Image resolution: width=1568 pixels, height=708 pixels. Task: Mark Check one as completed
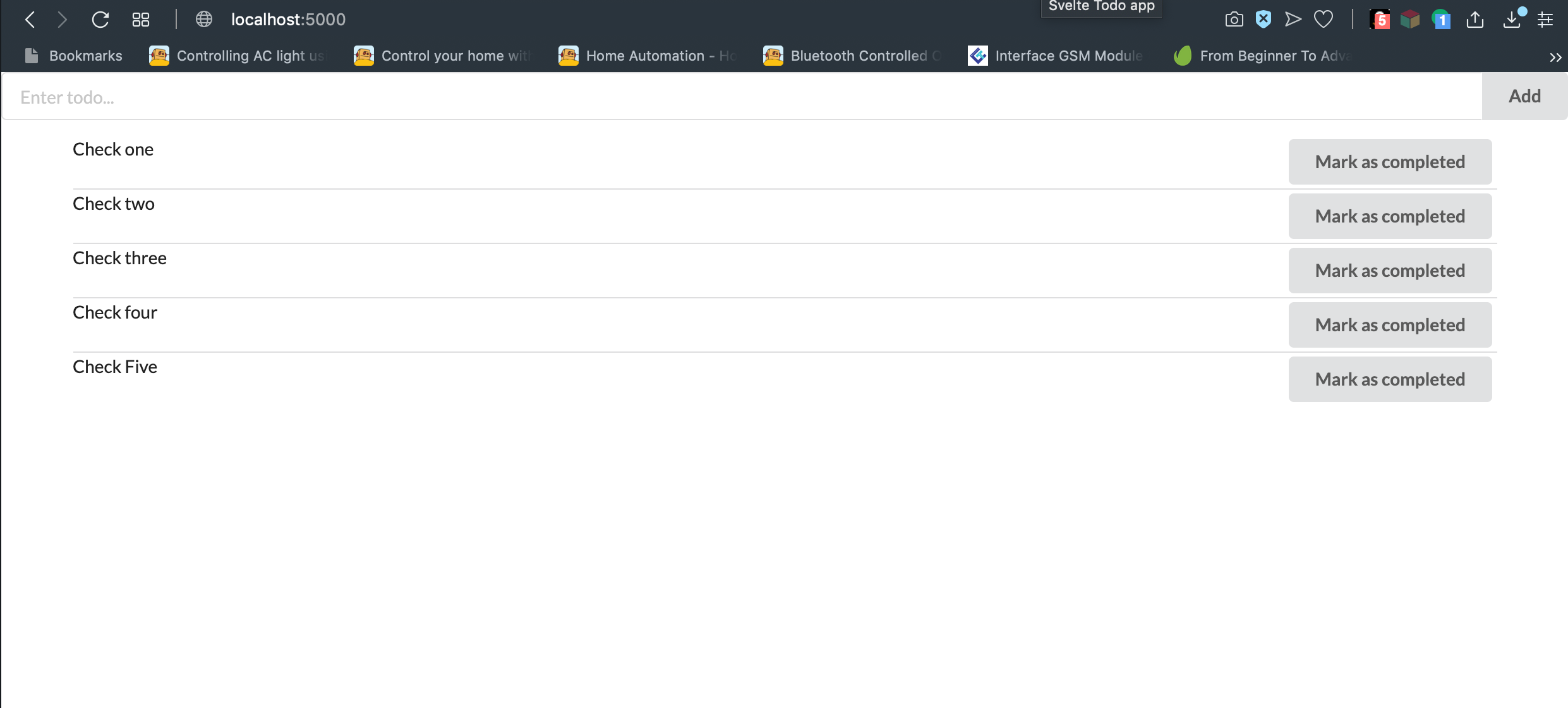point(1390,162)
